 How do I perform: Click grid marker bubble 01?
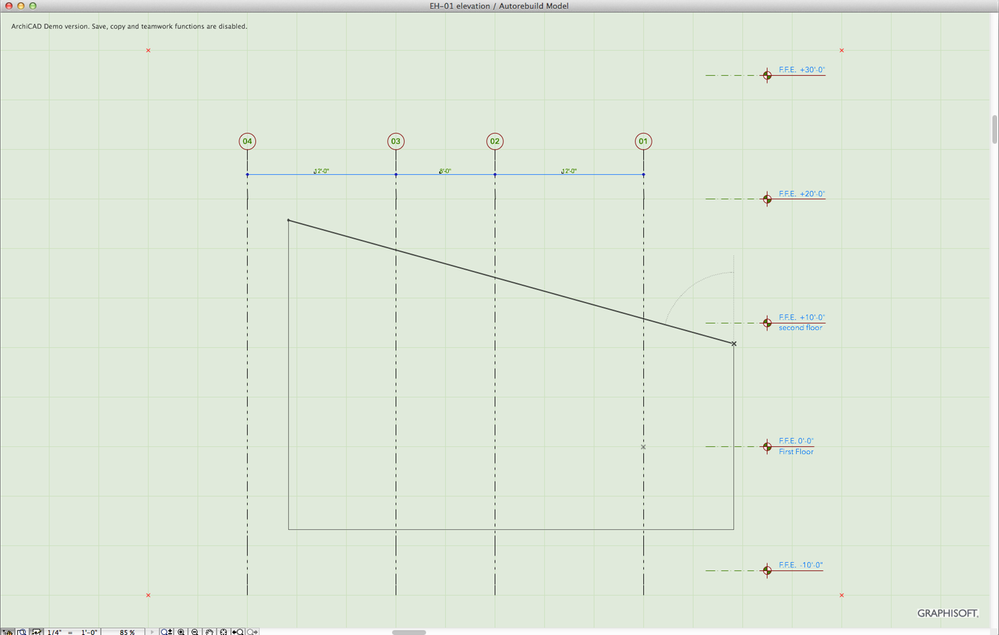643,141
